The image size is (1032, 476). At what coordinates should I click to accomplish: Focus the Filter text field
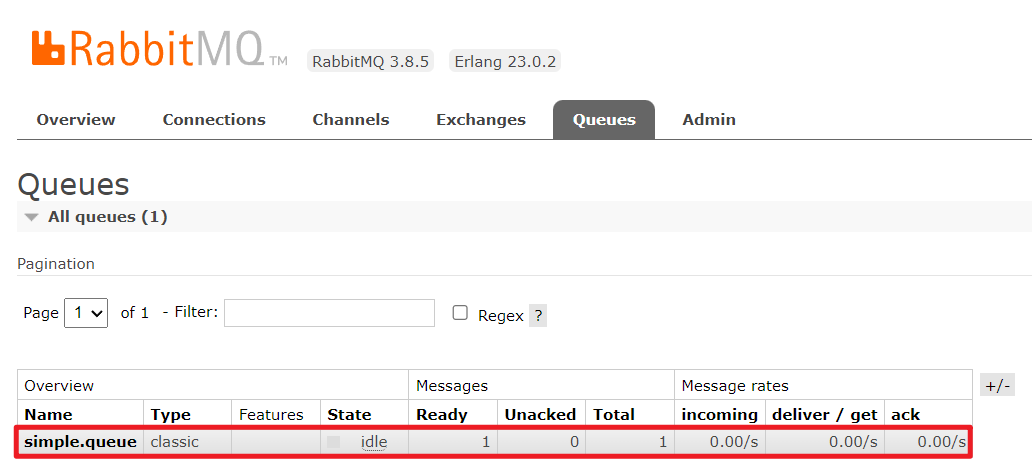329,313
